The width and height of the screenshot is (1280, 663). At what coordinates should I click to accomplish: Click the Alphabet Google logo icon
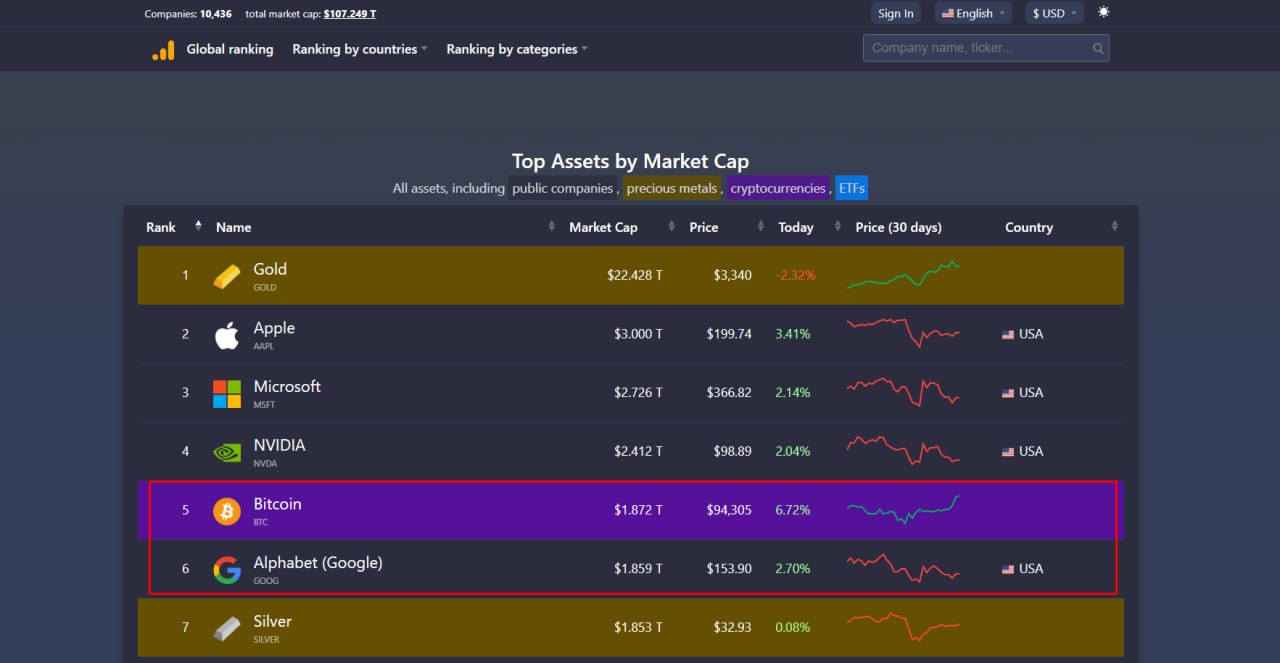pyautogui.click(x=227, y=570)
